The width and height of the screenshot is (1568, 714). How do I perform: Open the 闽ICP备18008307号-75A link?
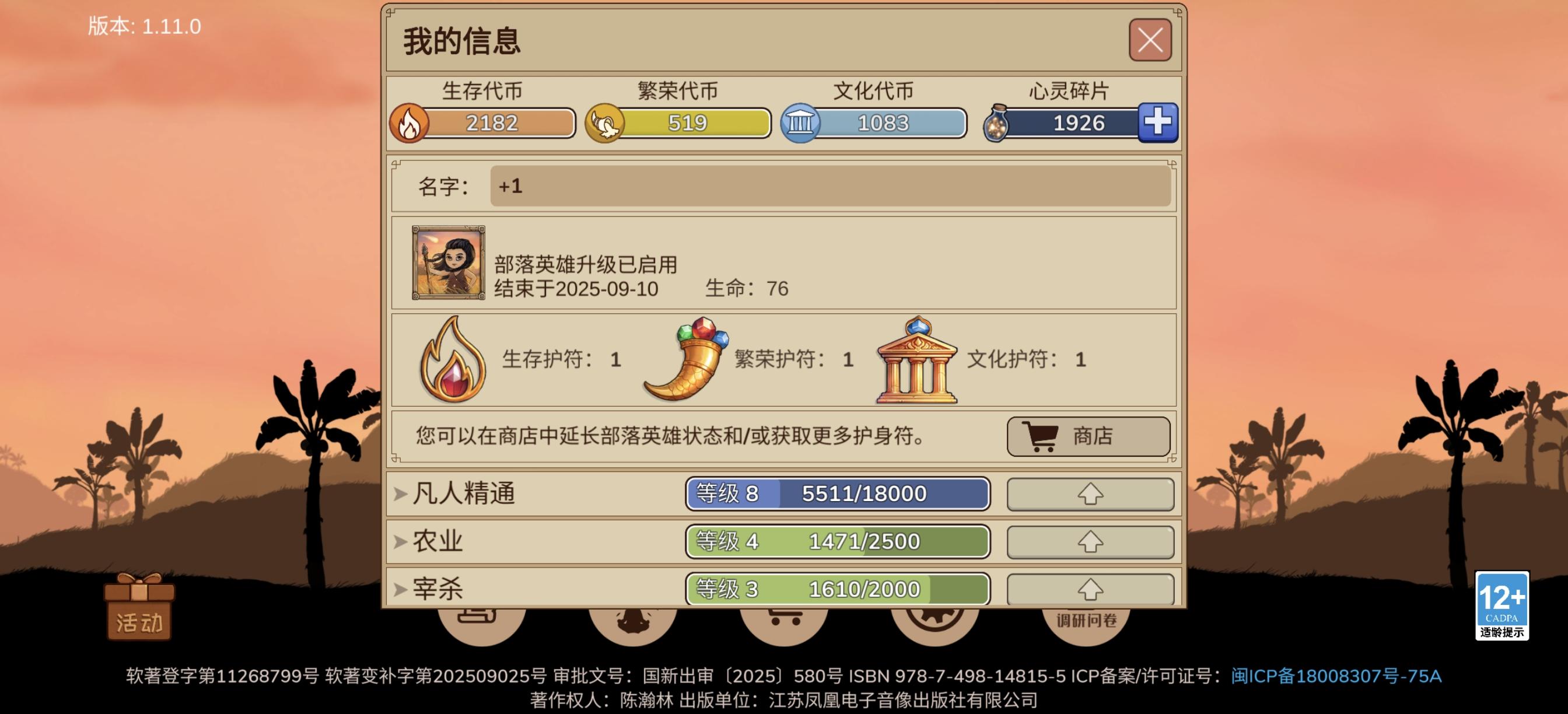tap(1336, 675)
